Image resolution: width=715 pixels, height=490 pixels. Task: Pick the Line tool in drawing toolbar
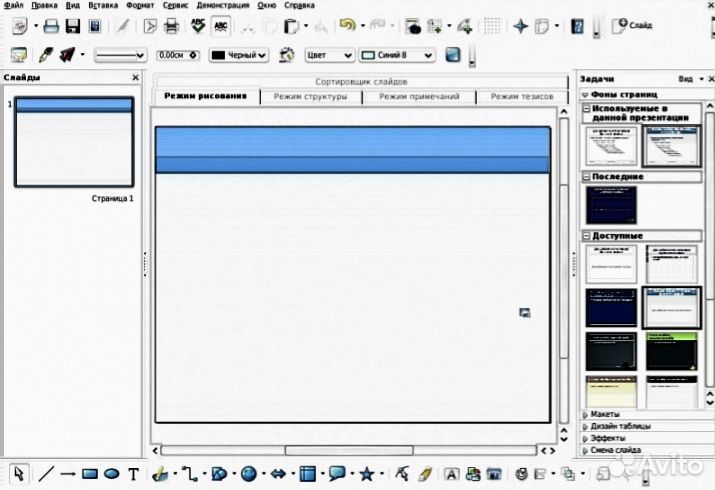pos(46,474)
